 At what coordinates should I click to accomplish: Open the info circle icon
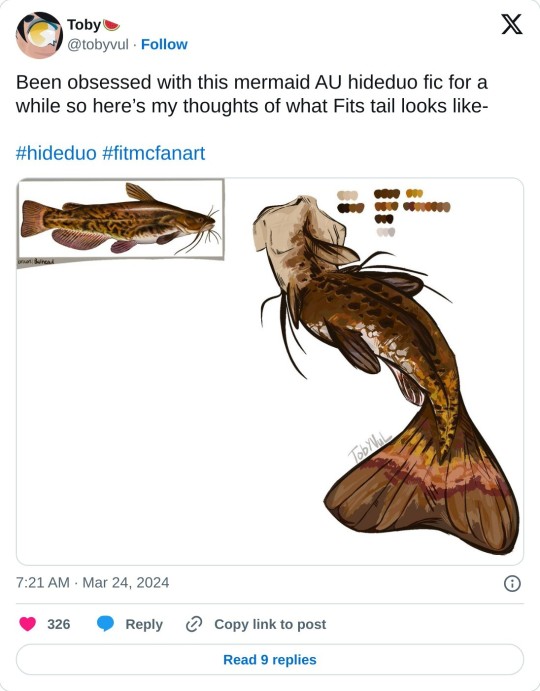(x=512, y=583)
